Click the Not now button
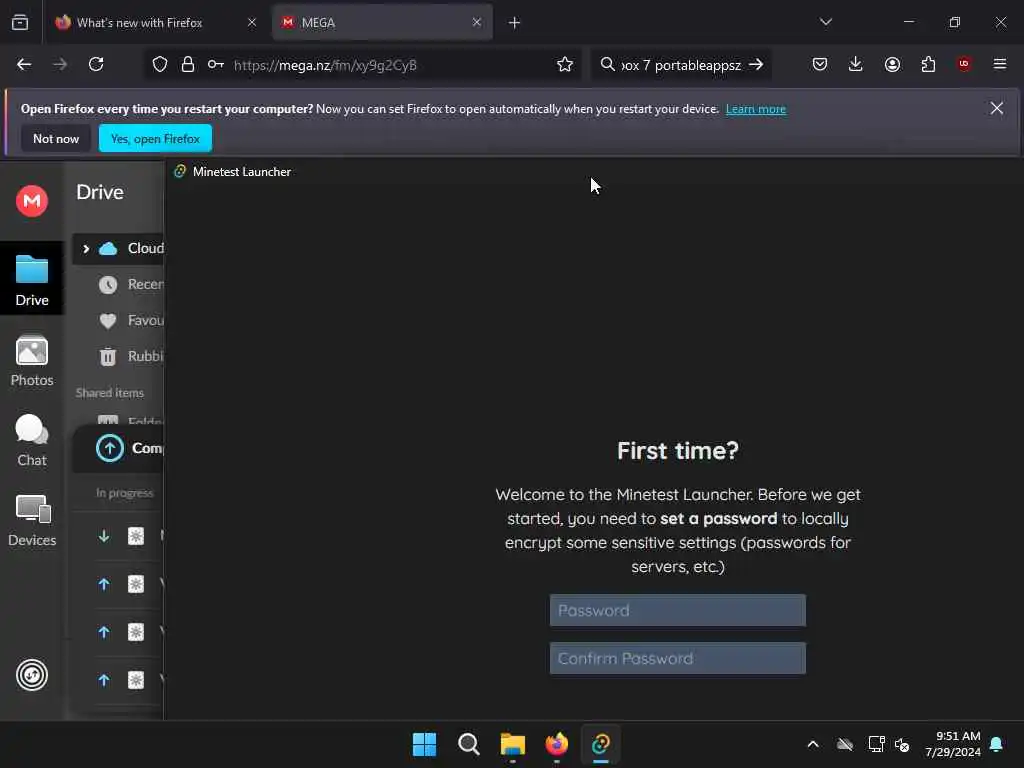1024x768 pixels. pyautogui.click(x=56, y=138)
